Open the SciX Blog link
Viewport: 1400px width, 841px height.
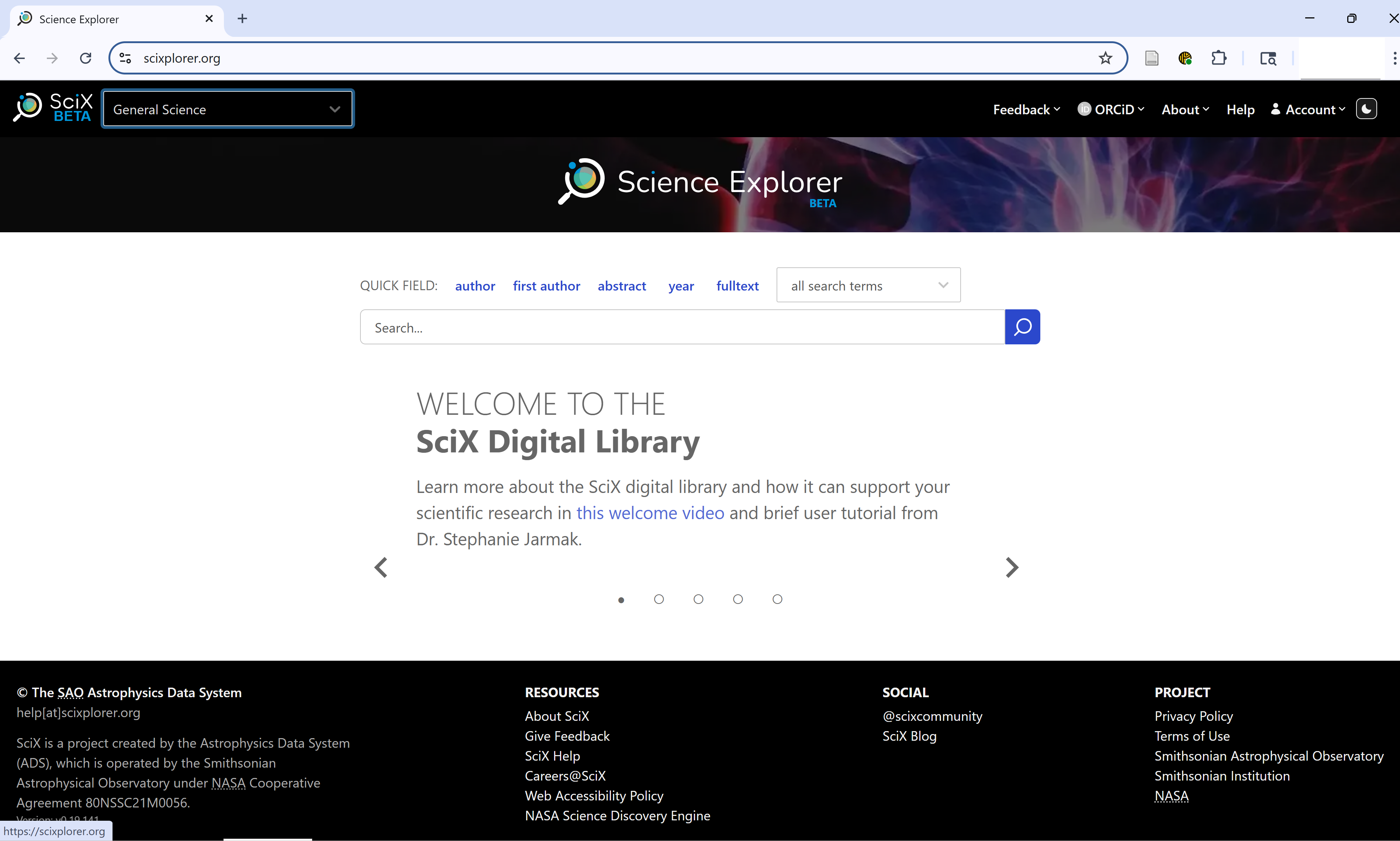click(909, 736)
